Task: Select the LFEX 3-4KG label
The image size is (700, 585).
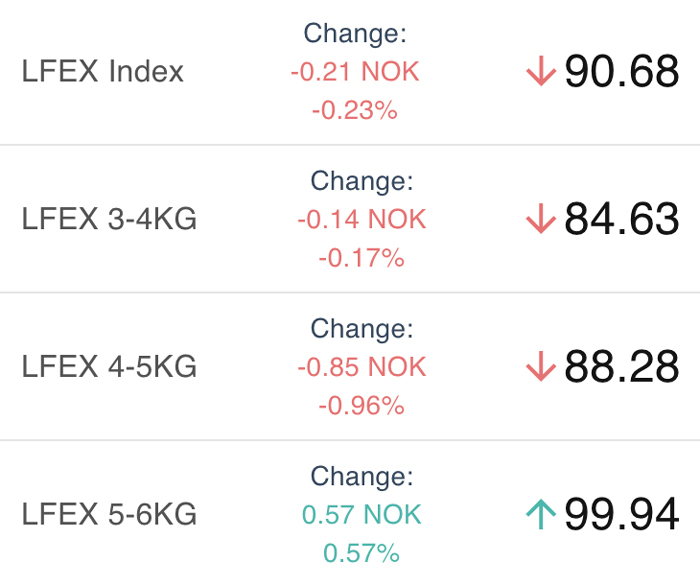Action: (109, 219)
